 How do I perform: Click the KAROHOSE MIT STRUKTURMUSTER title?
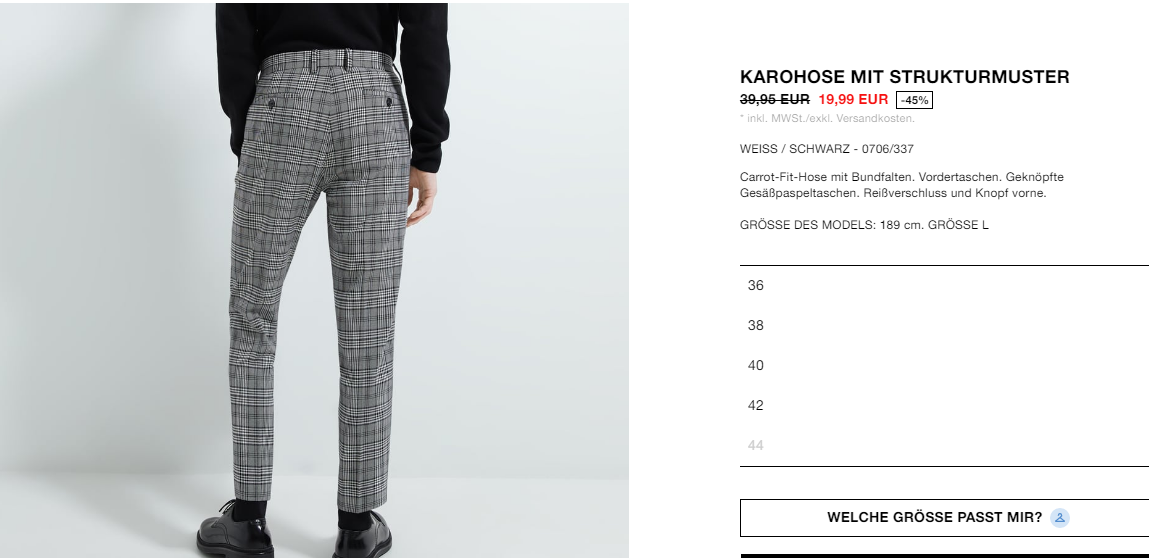pyautogui.click(x=904, y=76)
